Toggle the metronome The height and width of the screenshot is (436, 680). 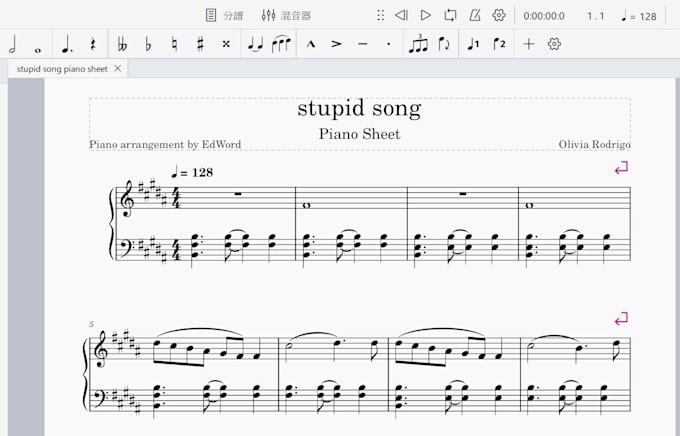click(x=475, y=16)
